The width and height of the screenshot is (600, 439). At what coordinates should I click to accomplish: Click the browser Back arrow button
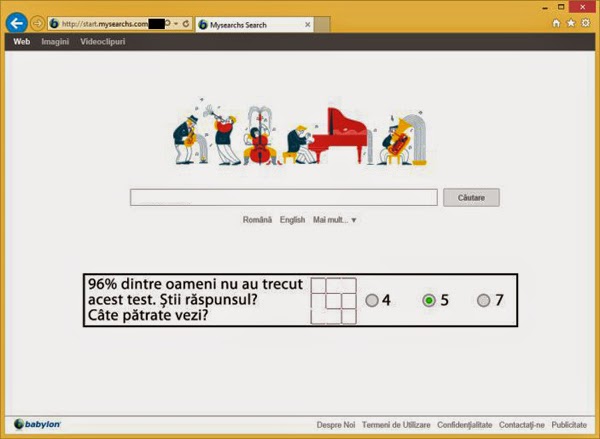pos(16,23)
